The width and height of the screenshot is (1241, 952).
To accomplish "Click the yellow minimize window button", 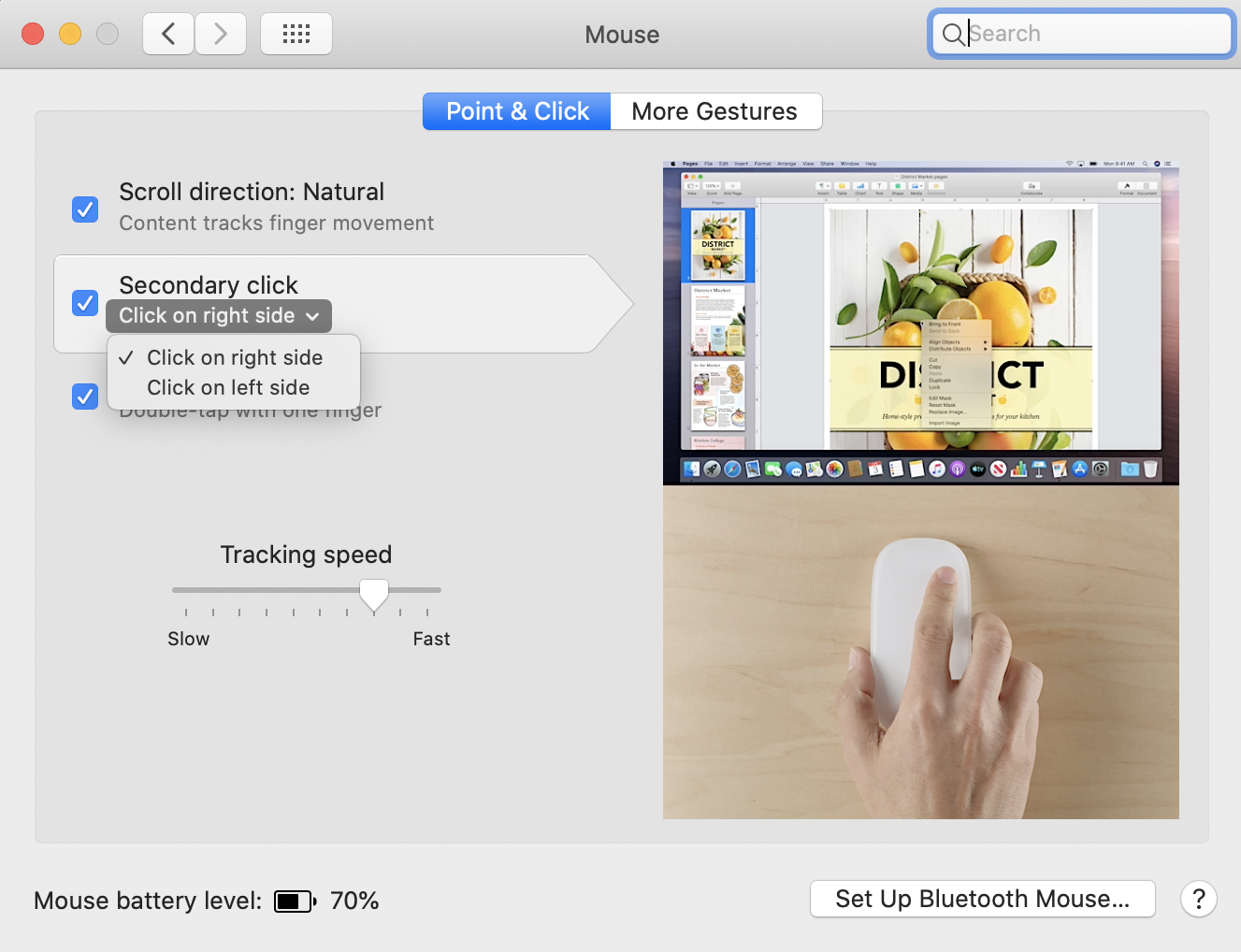I will (x=70, y=35).
